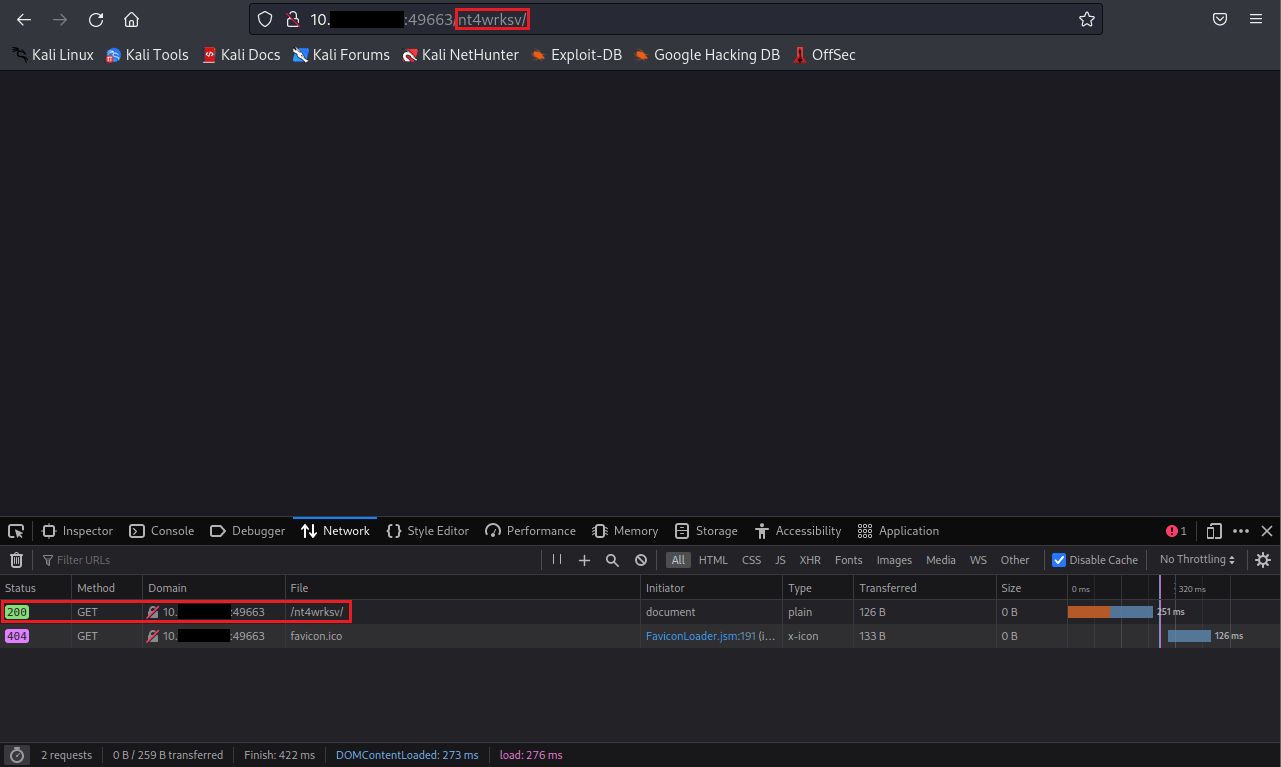Filter requests by JS
Image resolution: width=1281 pixels, height=767 pixels.
781,560
